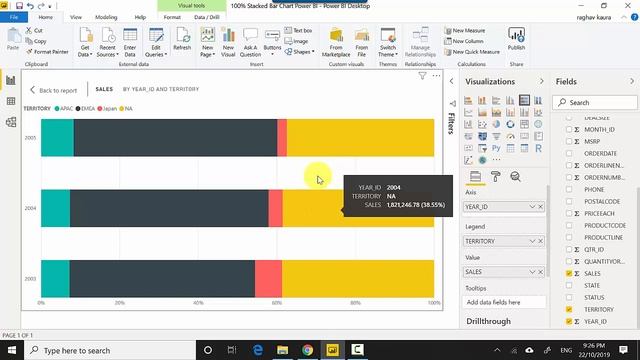Screen dimensions: 640x360
Task: Open the Data / Drill tab
Action: (x=207, y=17)
